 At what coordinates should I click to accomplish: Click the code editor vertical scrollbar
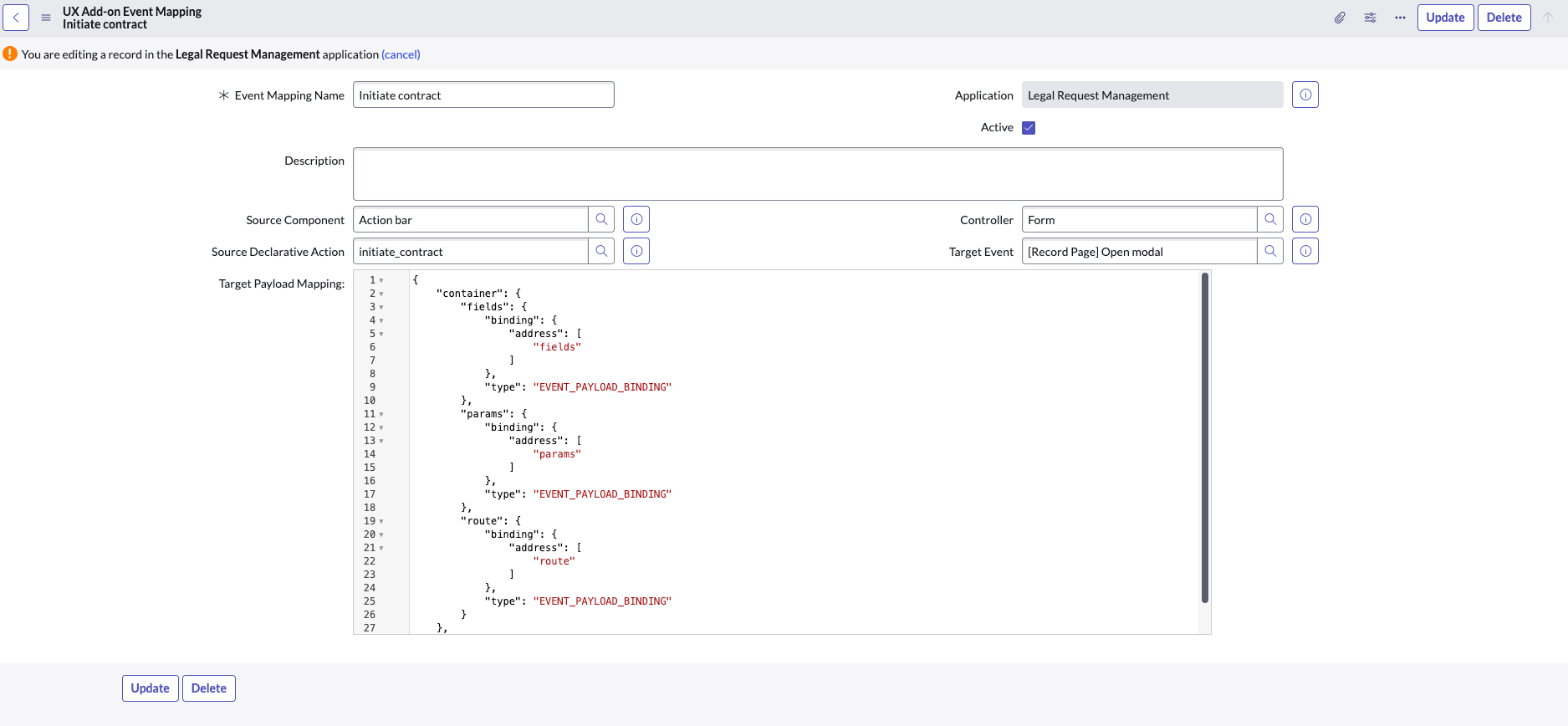pos(1204,437)
